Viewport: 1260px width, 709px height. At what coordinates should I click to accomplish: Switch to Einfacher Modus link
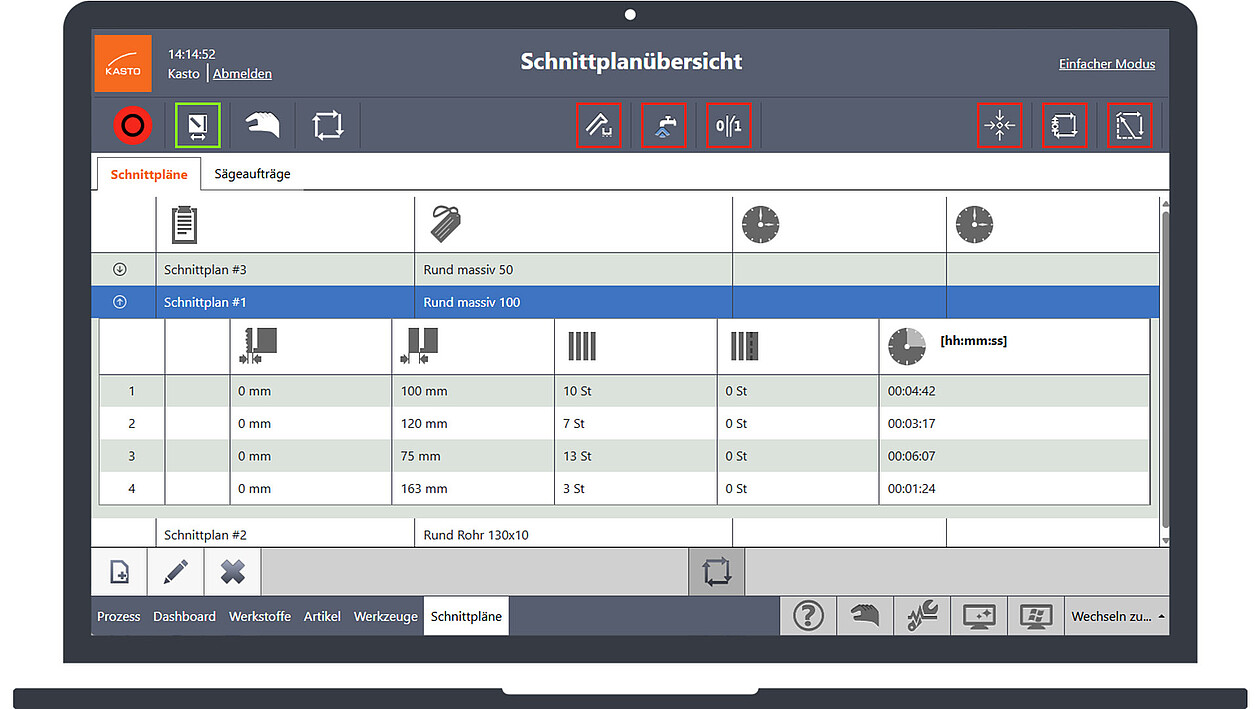pyautogui.click(x=1106, y=64)
